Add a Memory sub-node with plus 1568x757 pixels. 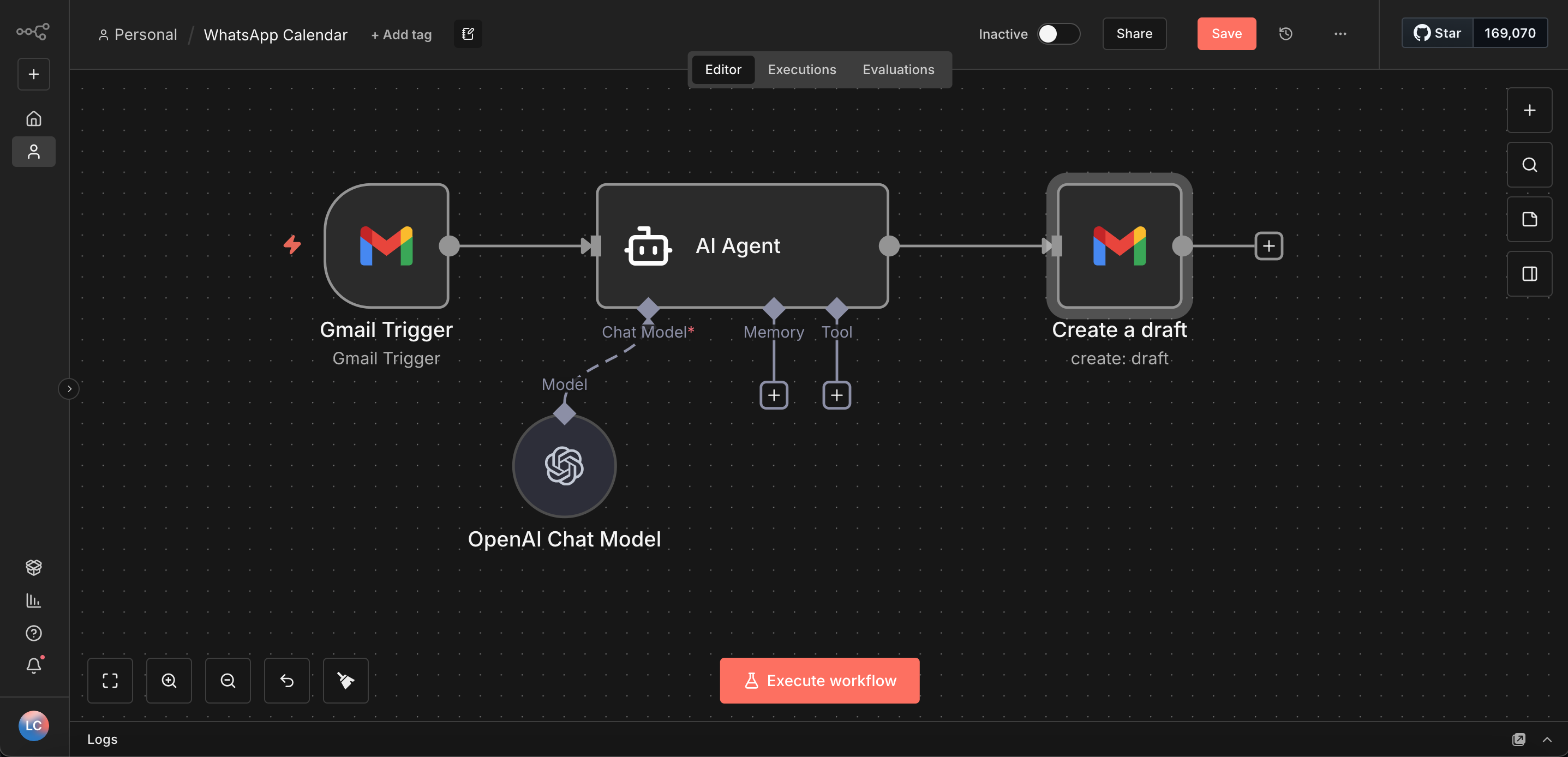[x=773, y=395]
